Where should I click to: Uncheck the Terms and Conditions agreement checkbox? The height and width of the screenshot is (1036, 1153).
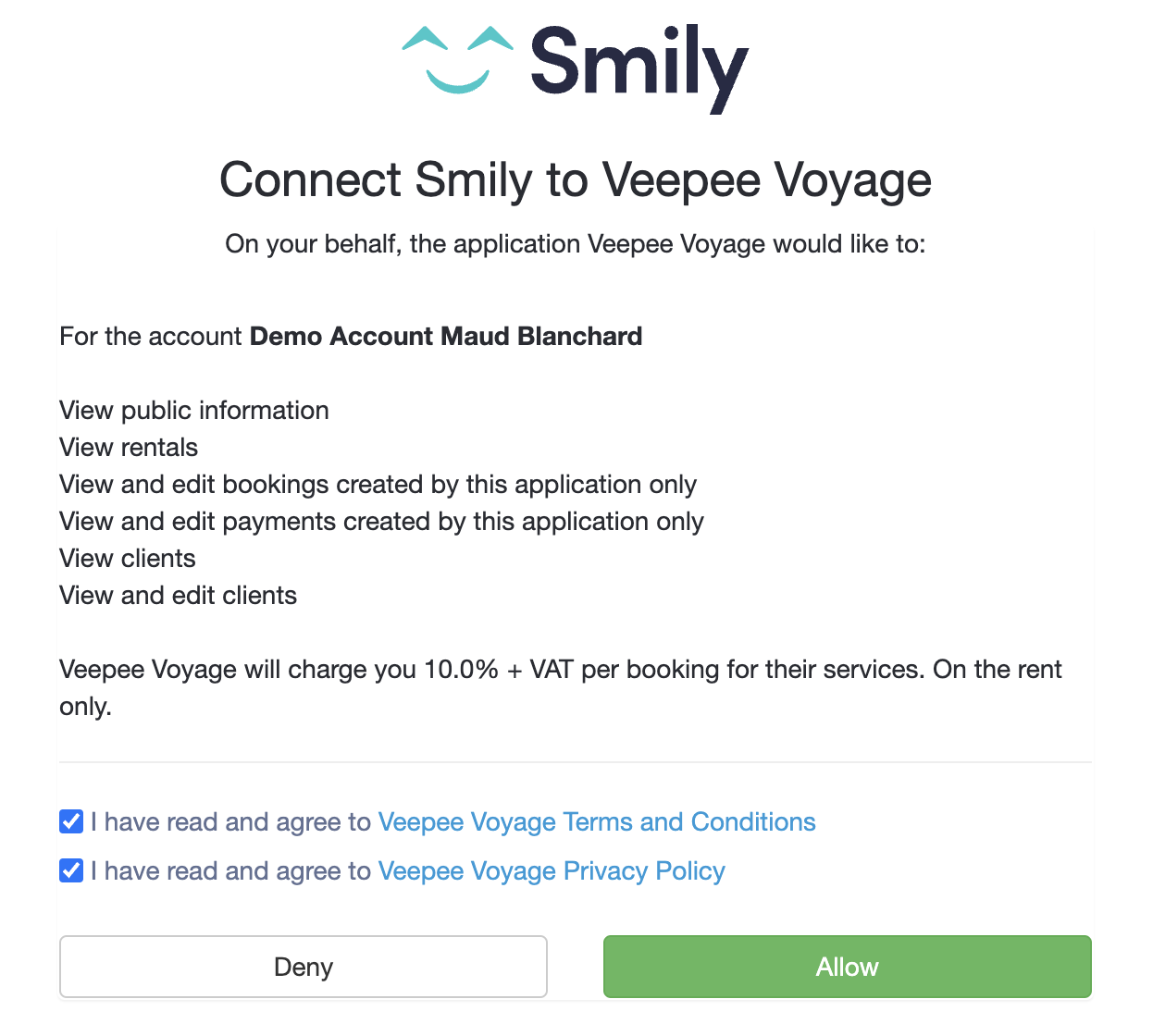coord(71,821)
